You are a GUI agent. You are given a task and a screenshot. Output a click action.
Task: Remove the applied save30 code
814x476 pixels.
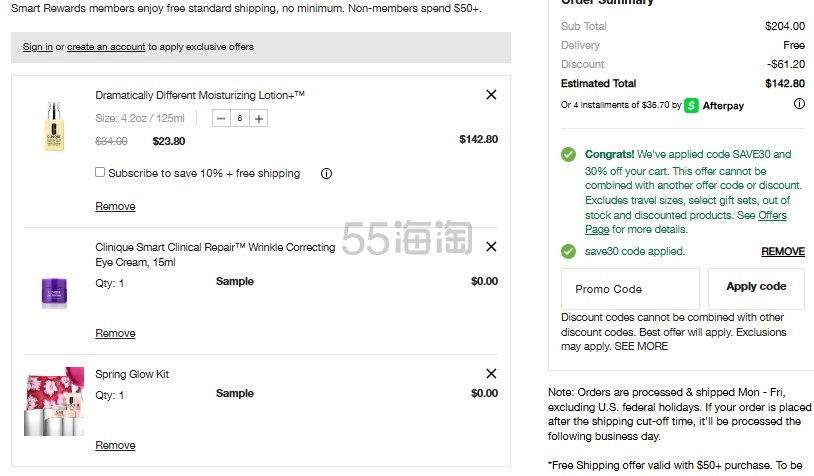point(782,252)
